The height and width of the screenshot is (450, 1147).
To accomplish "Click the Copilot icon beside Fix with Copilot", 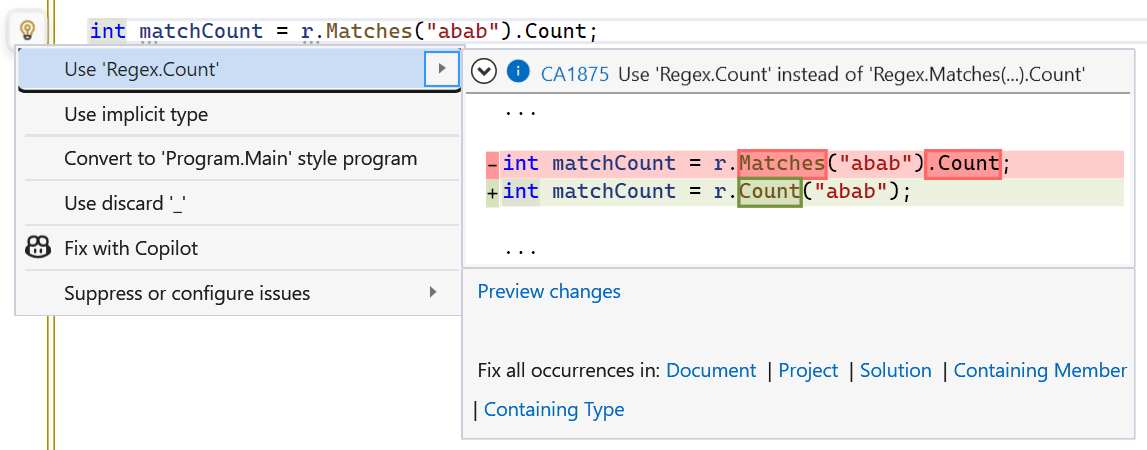I will click(x=38, y=248).
